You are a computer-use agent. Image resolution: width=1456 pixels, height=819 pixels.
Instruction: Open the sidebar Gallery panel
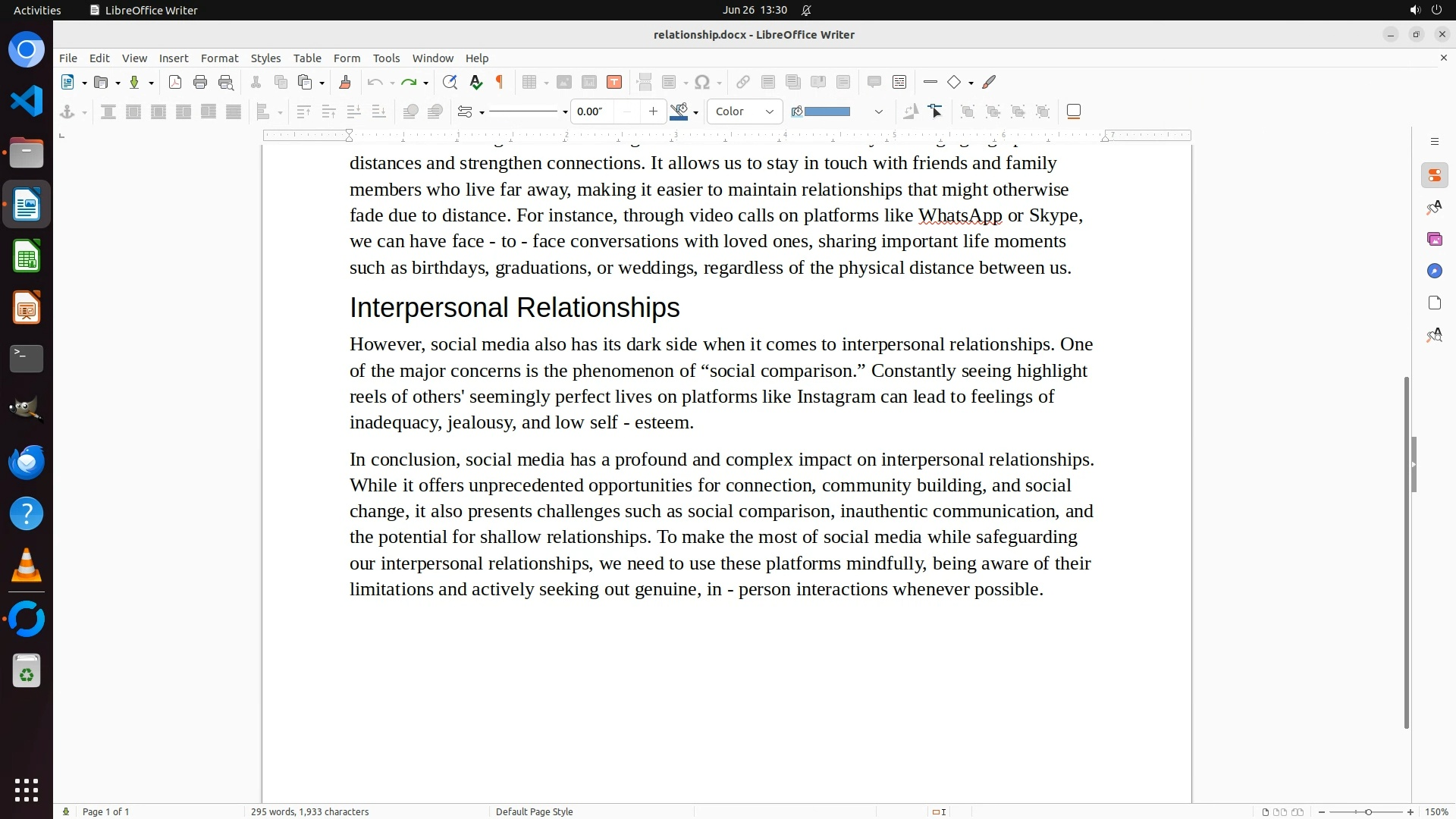(x=1434, y=239)
